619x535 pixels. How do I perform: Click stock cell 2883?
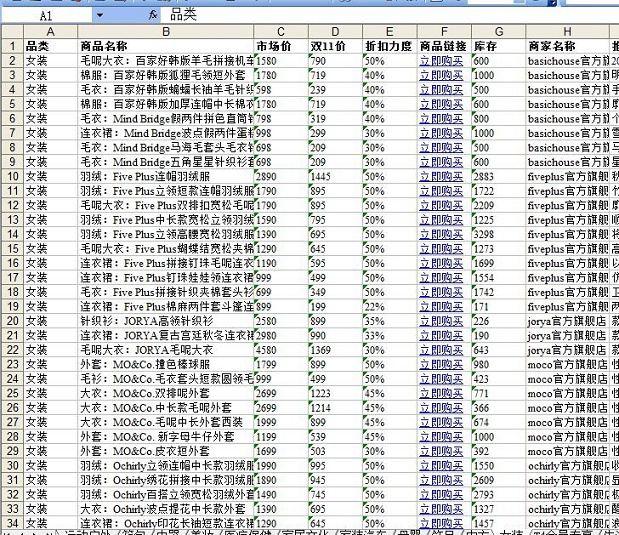(x=499, y=176)
